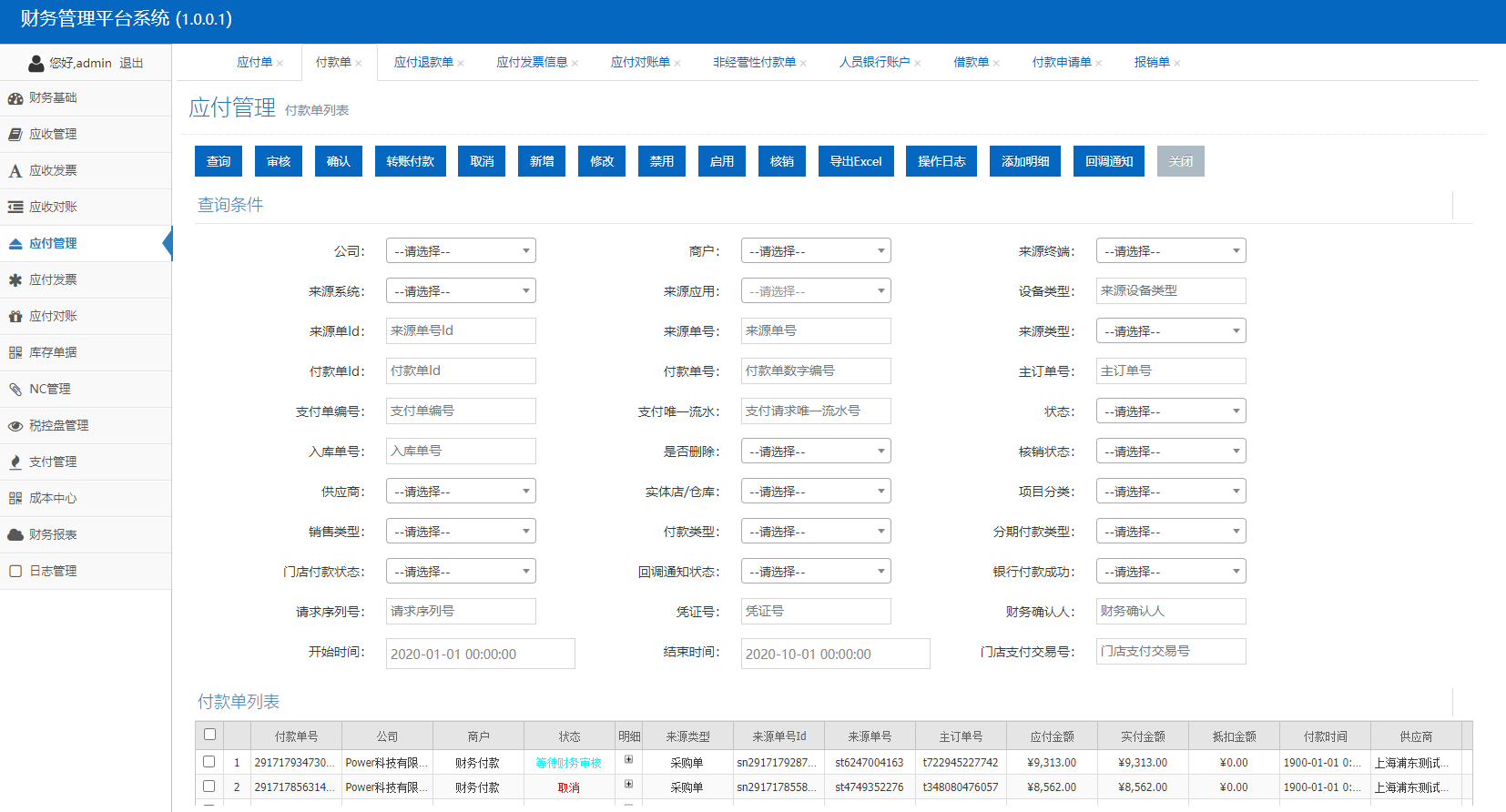1506x812 pixels.
Task: Switch to the 应付对账单 tab
Action: [639, 63]
